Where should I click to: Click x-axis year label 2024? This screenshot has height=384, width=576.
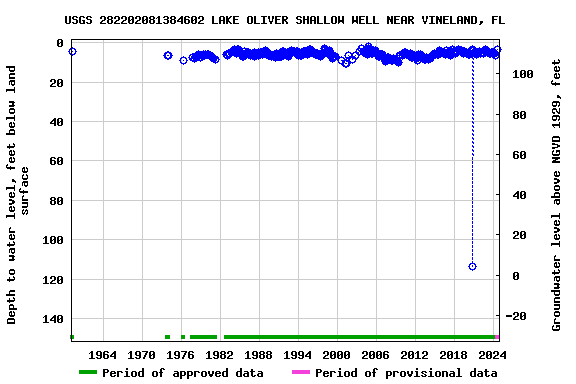pyautogui.click(x=492, y=355)
